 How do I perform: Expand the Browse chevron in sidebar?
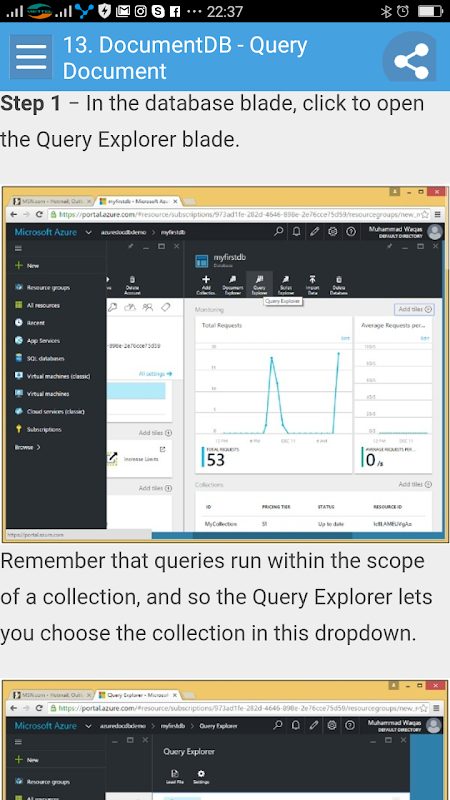[39, 447]
